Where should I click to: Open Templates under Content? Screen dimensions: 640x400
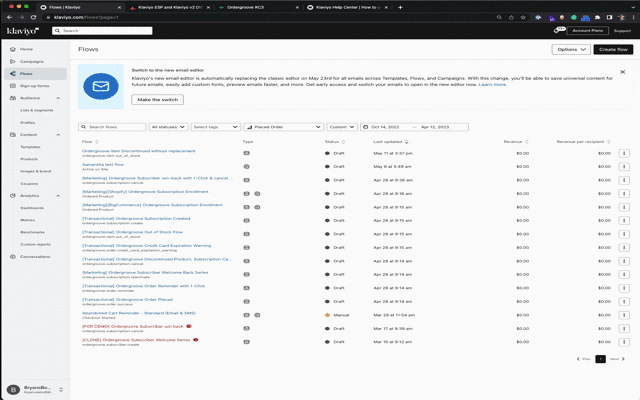30,147
